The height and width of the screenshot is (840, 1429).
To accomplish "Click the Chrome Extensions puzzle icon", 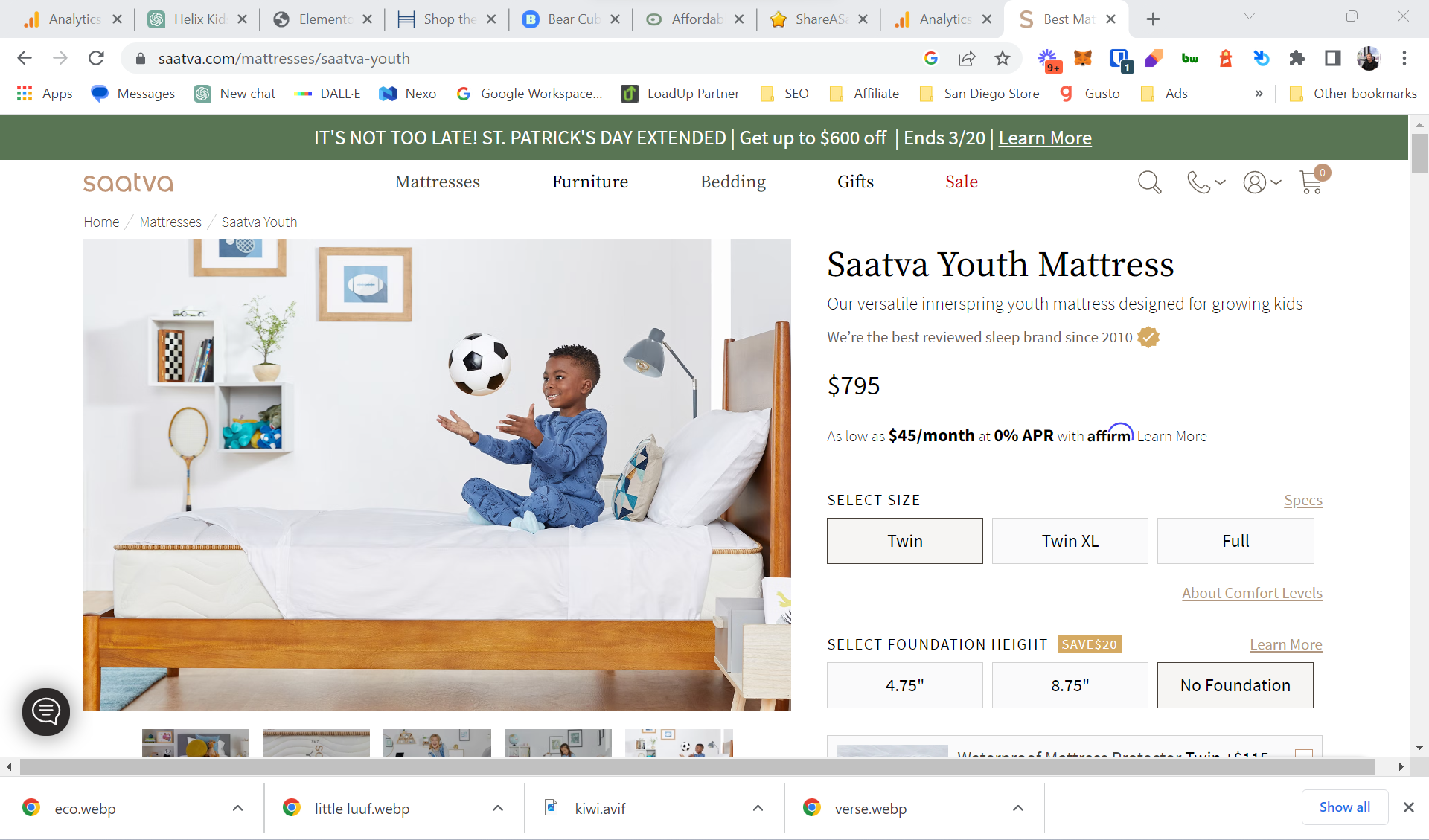I will point(1297,58).
